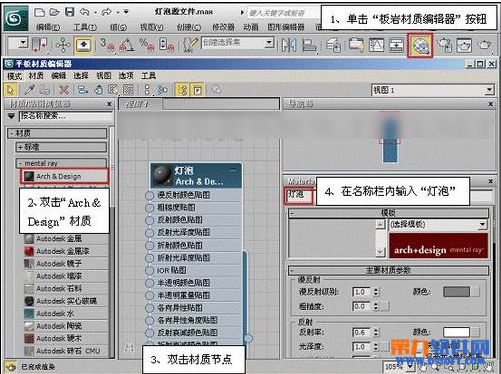
Task: Click the Render Production teapot icon
Action: click(x=485, y=45)
